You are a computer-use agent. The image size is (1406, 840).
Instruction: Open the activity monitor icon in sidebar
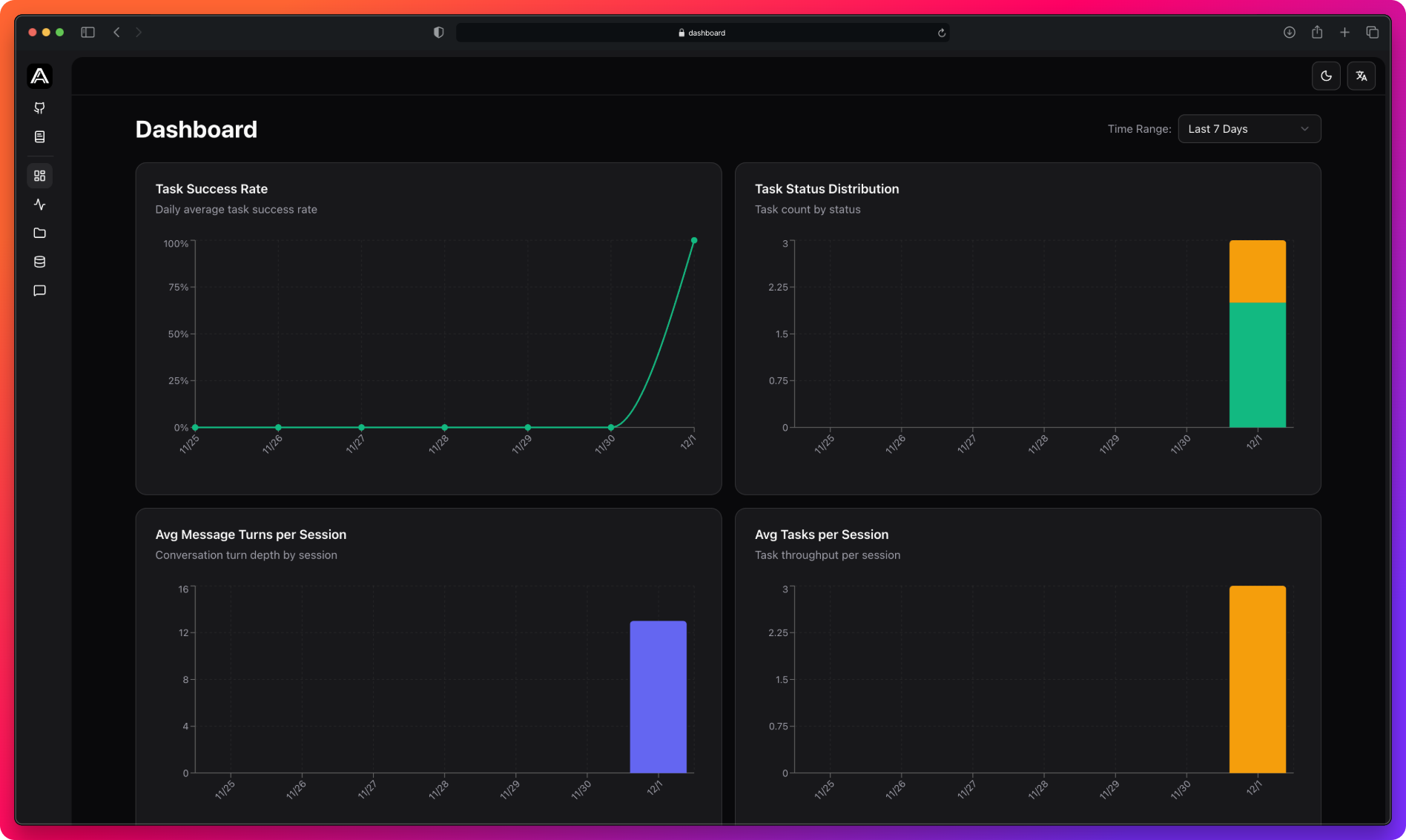pos(40,205)
